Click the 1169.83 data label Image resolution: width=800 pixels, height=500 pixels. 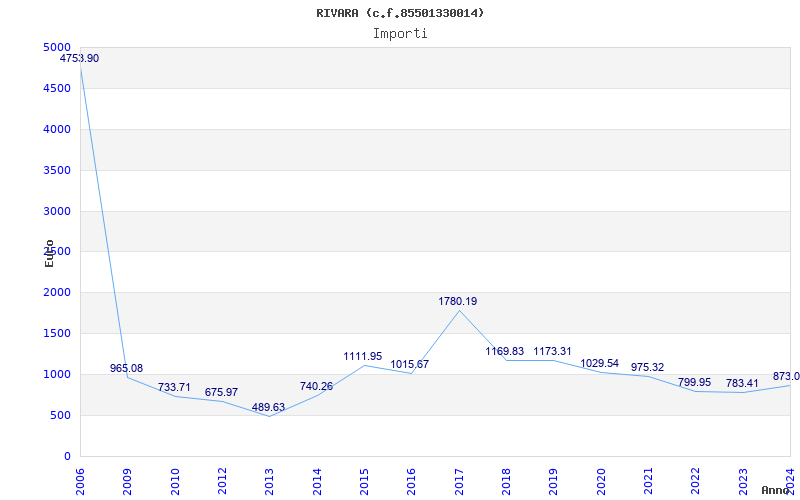coord(505,352)
